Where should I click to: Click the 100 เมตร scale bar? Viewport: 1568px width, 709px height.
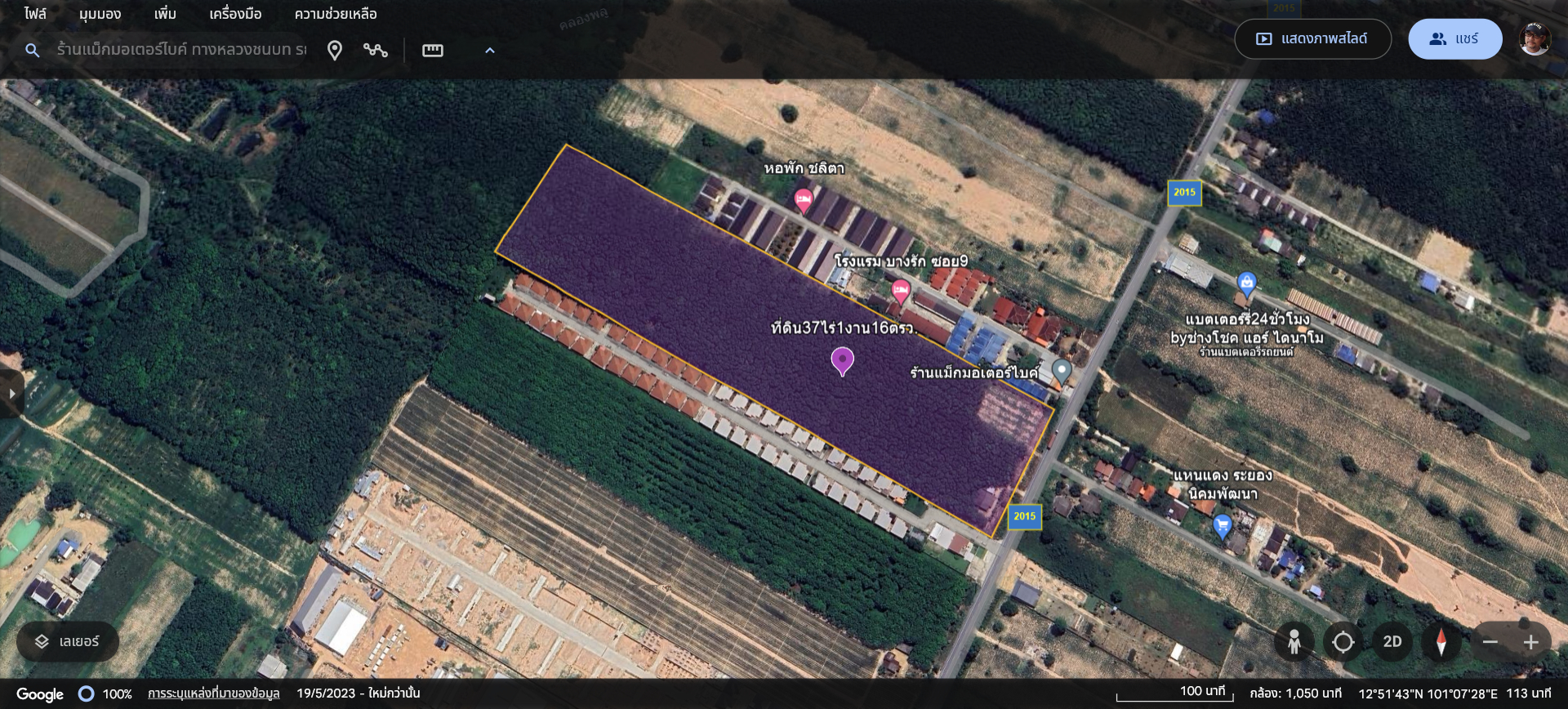click(1174, 693)
